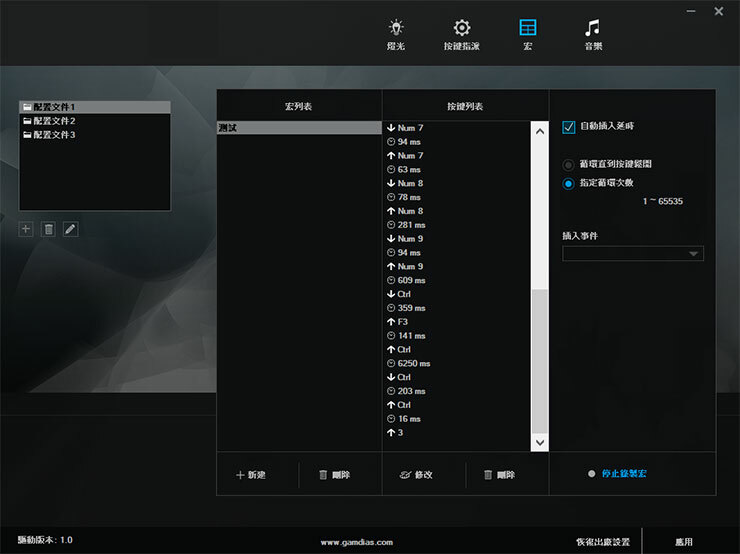
Task: Click the 應用 apply button
Action: (x=684, y=541)
